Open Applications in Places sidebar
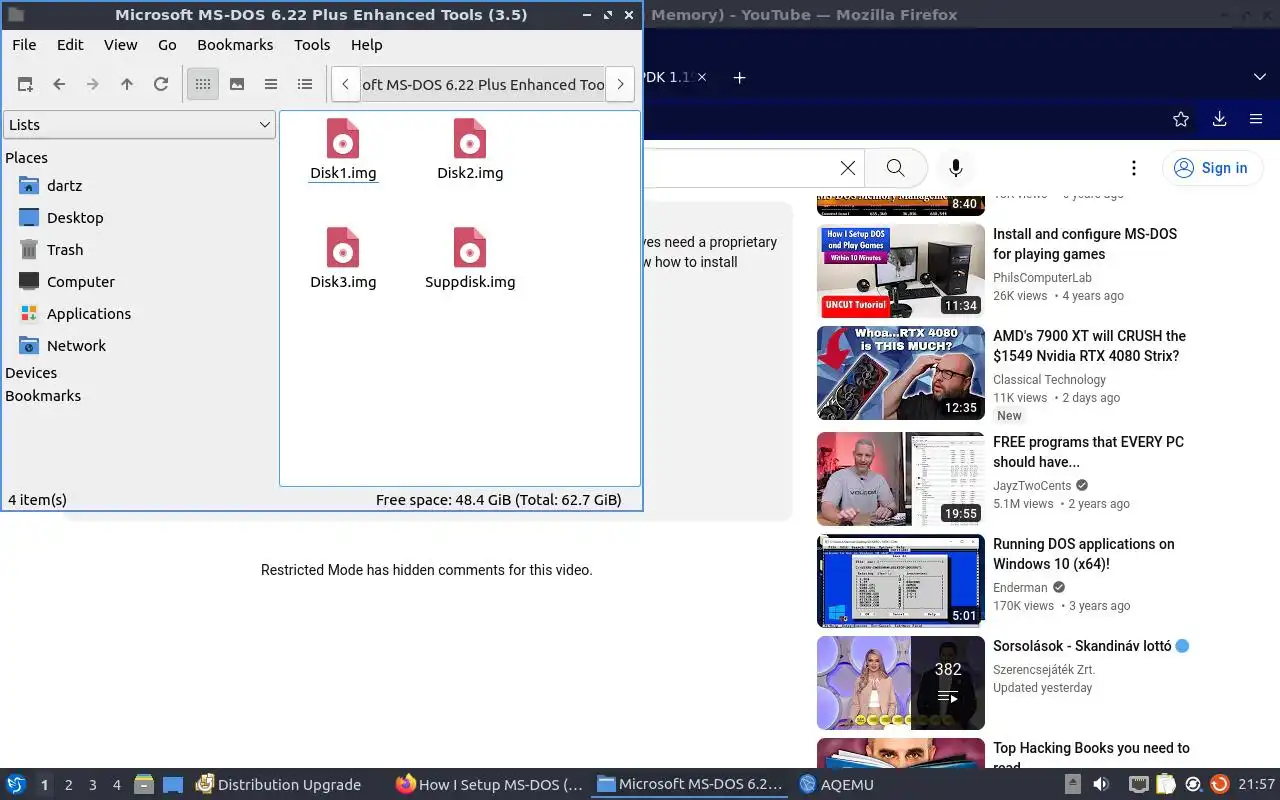Image resolution: width=1280 pixels, height=800 pixels. click(x=88, y=314)
